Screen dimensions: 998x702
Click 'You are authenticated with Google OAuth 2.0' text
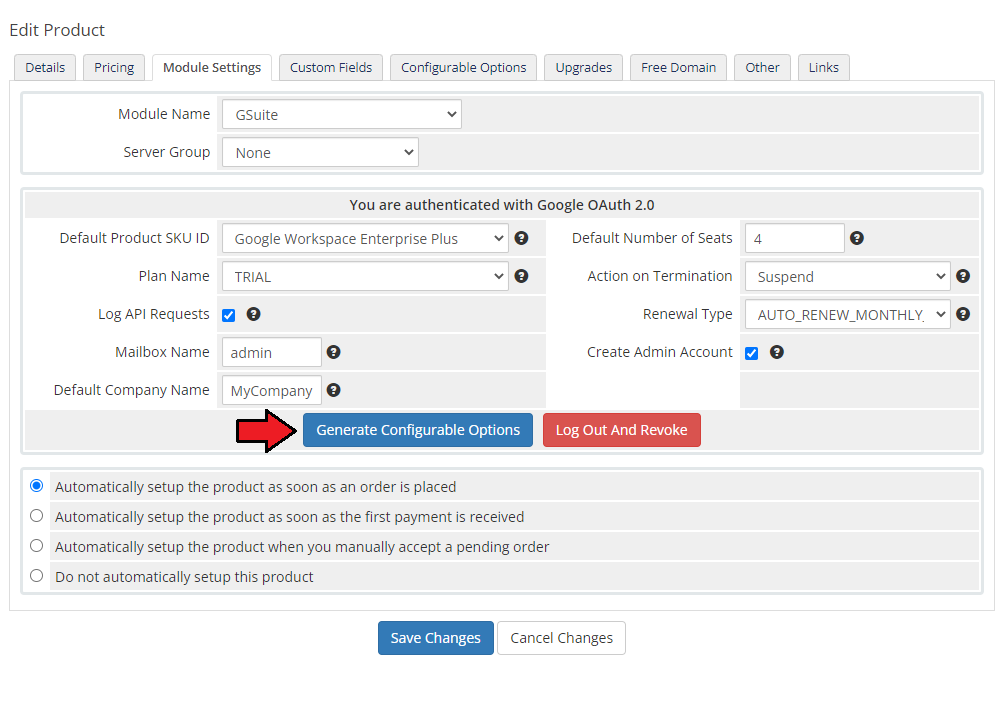(x=502, y=205)
